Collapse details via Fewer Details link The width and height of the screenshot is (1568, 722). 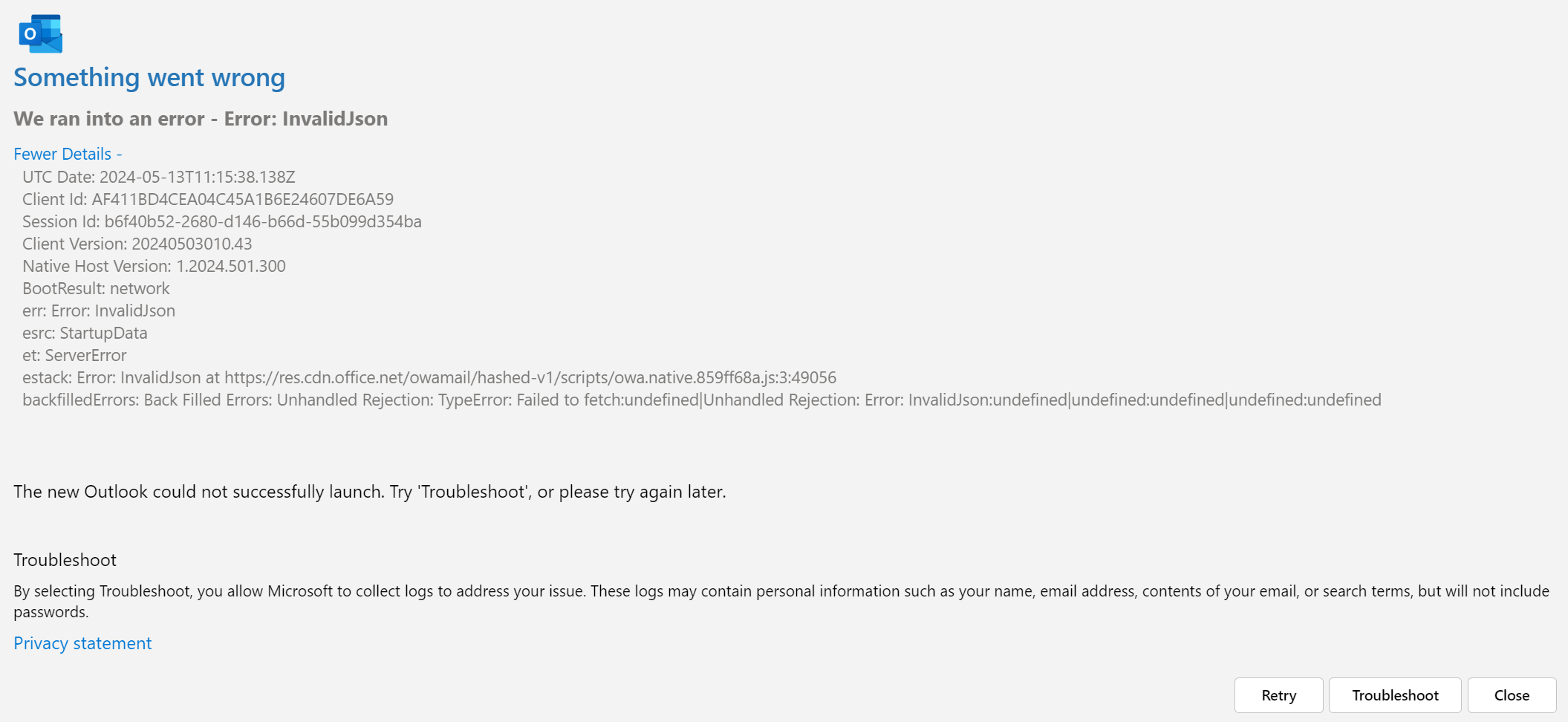coord(68,154)
